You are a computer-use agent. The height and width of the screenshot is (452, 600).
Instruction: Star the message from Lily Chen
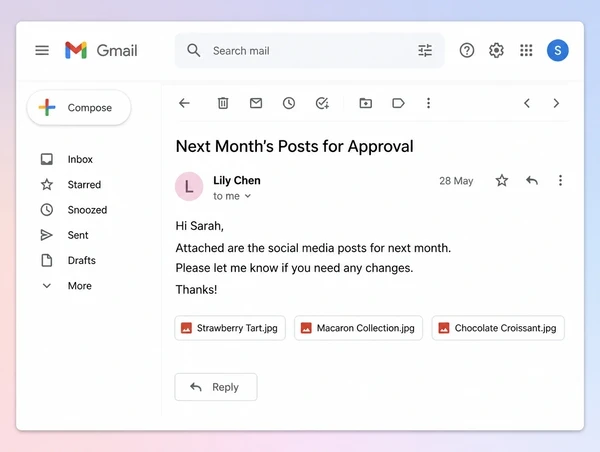pyautogui.click(x=502, y=180)
